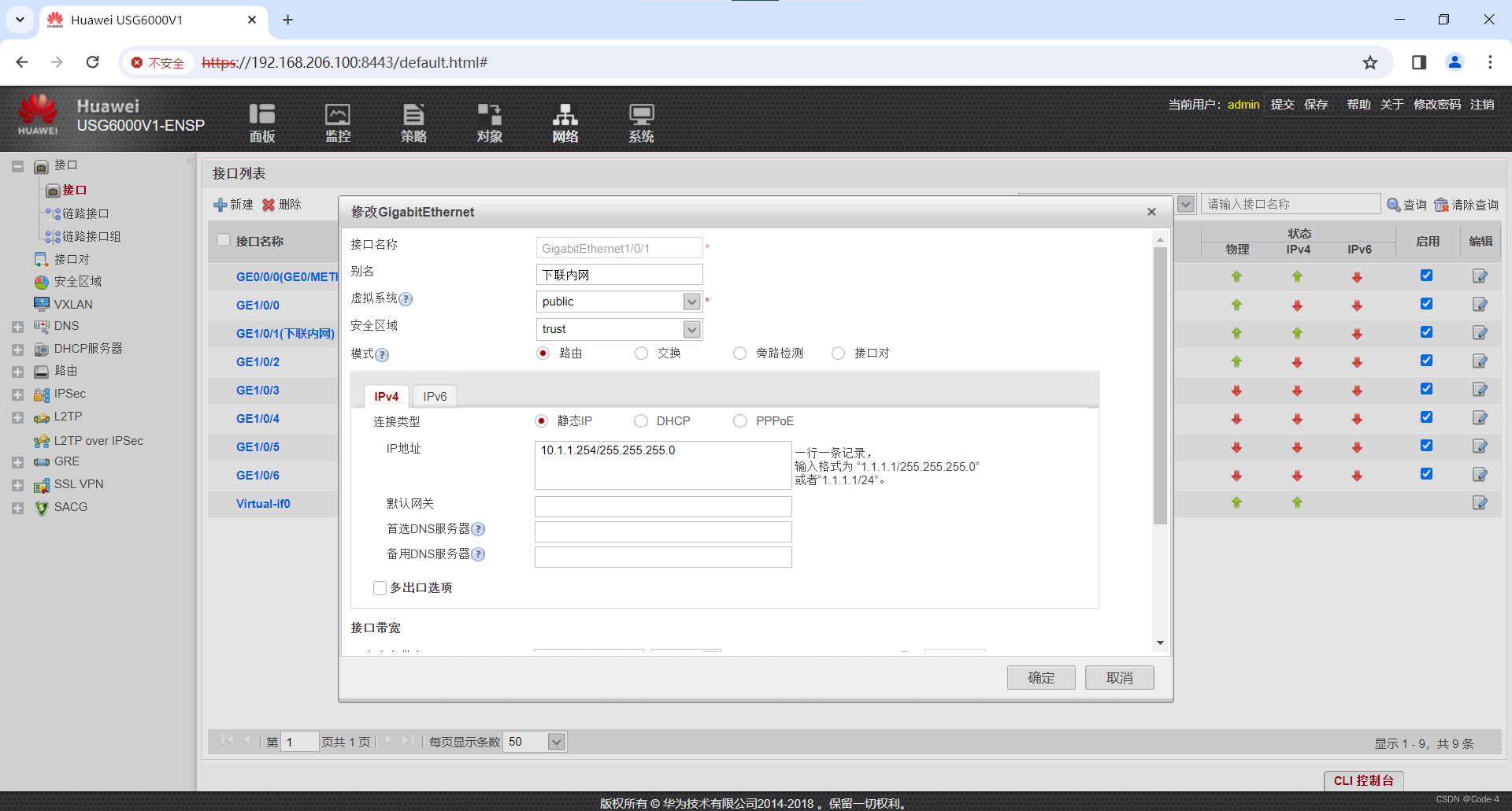
Task: Expand the DNS tree node
Action: point(17,327)
